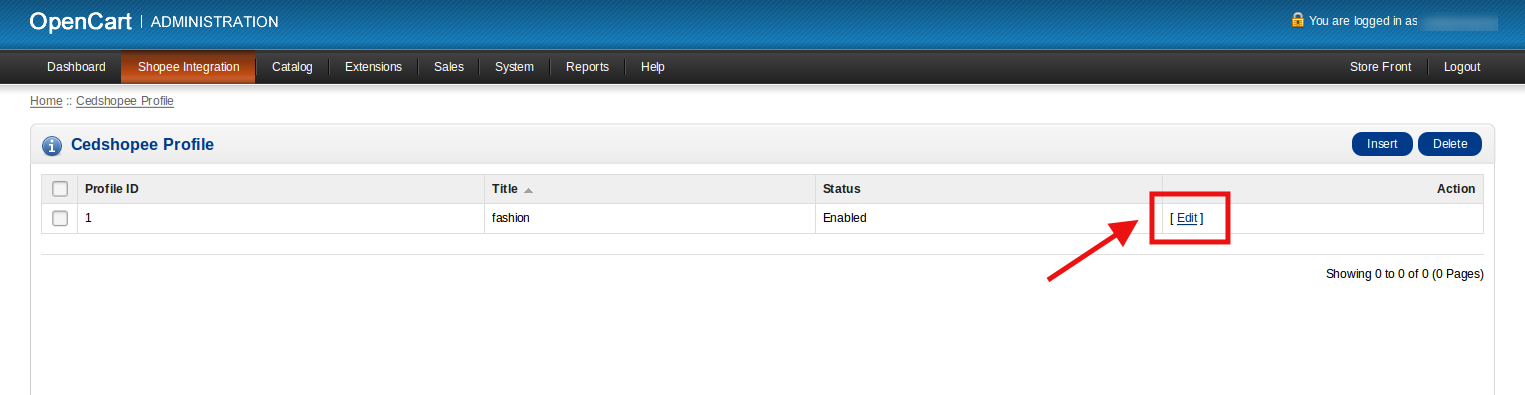Click Cedshopee Profile breadcrumb link
Image resolution: width=1525 pixels, height=395 pixels.
[x=125, y=101]
